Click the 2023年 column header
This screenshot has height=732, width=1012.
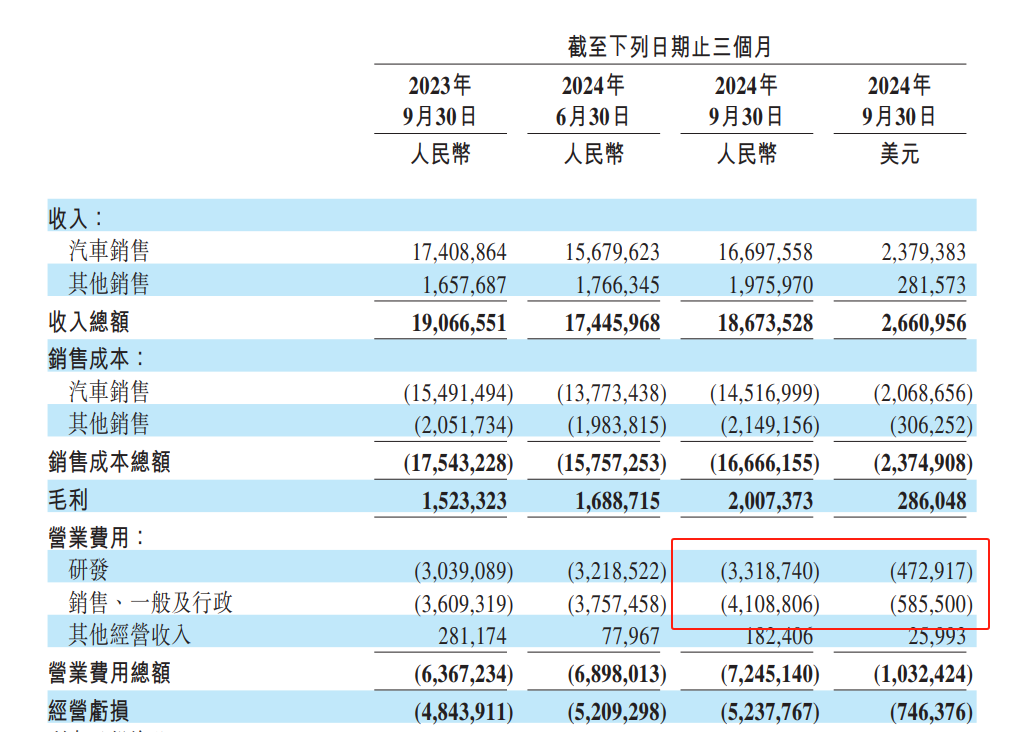click(440, 85)
